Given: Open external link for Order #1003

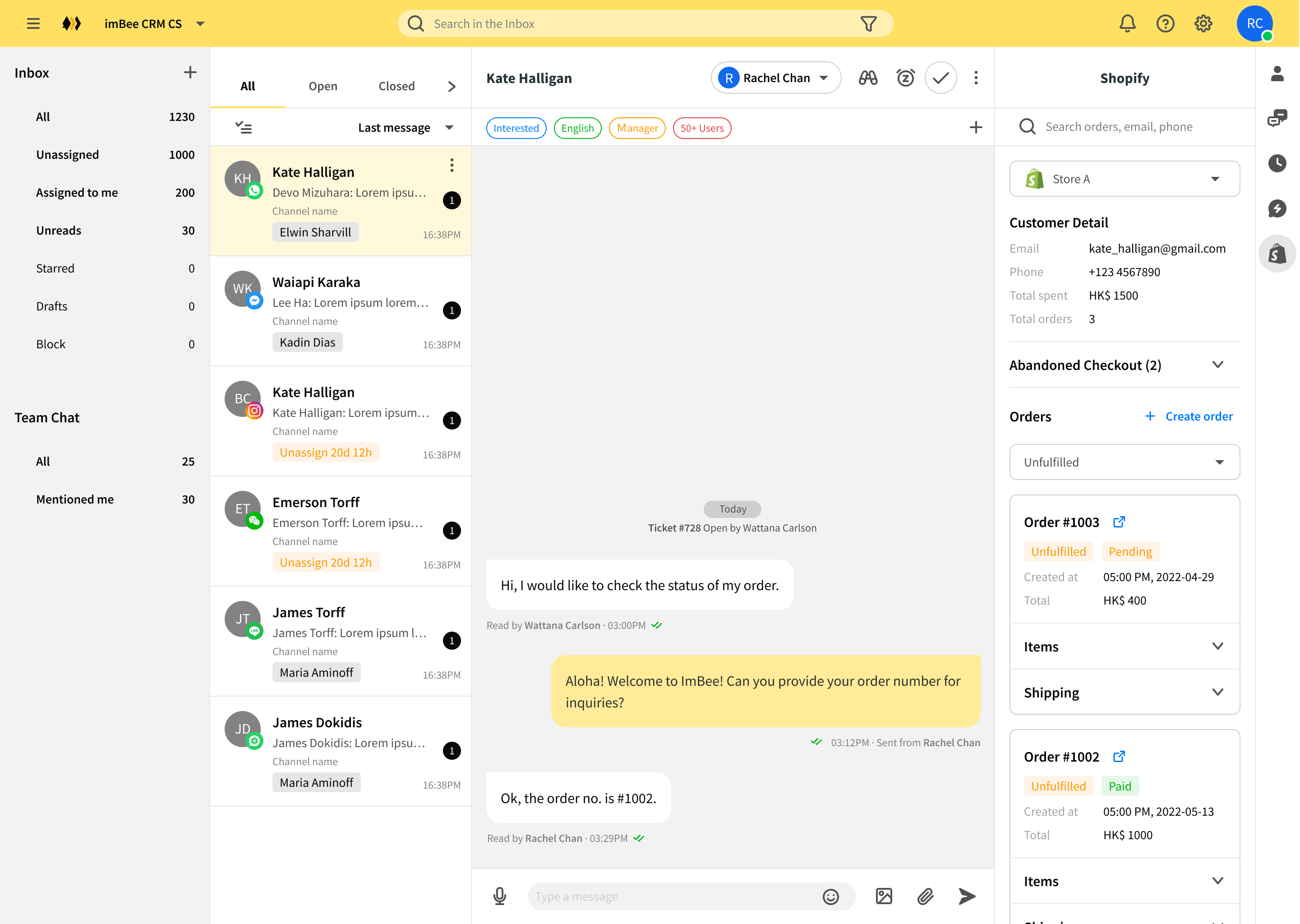Looking at the screenshot, I should click(1119, 522).
